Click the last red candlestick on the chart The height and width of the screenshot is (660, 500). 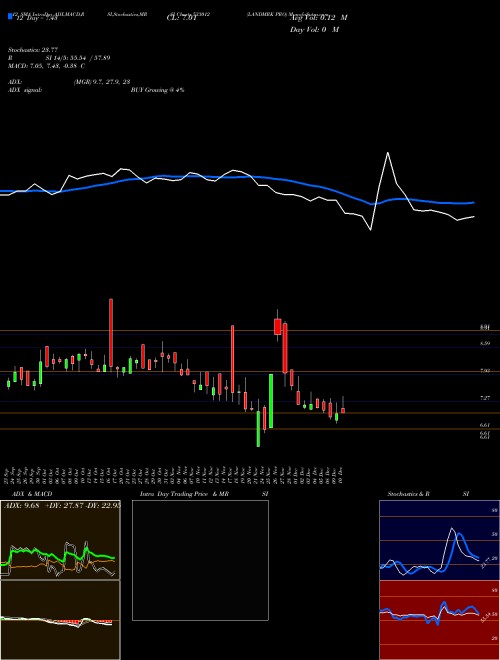pos(343,410)
